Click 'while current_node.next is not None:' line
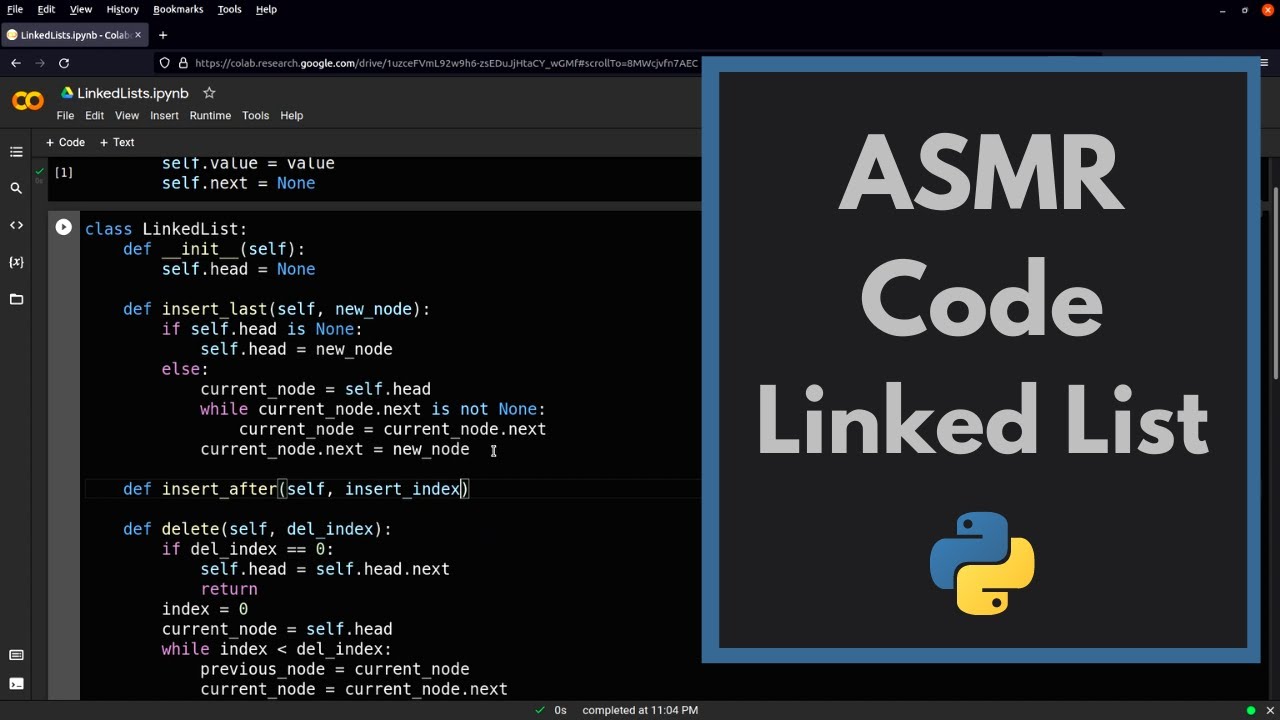 tap(373, 409)
